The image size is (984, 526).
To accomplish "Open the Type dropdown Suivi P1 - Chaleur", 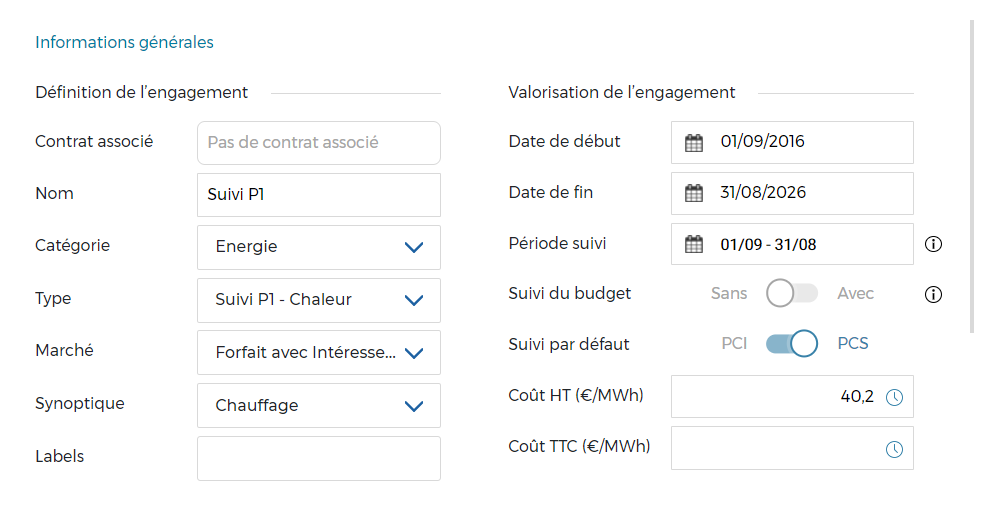I will tap(318, 300).
